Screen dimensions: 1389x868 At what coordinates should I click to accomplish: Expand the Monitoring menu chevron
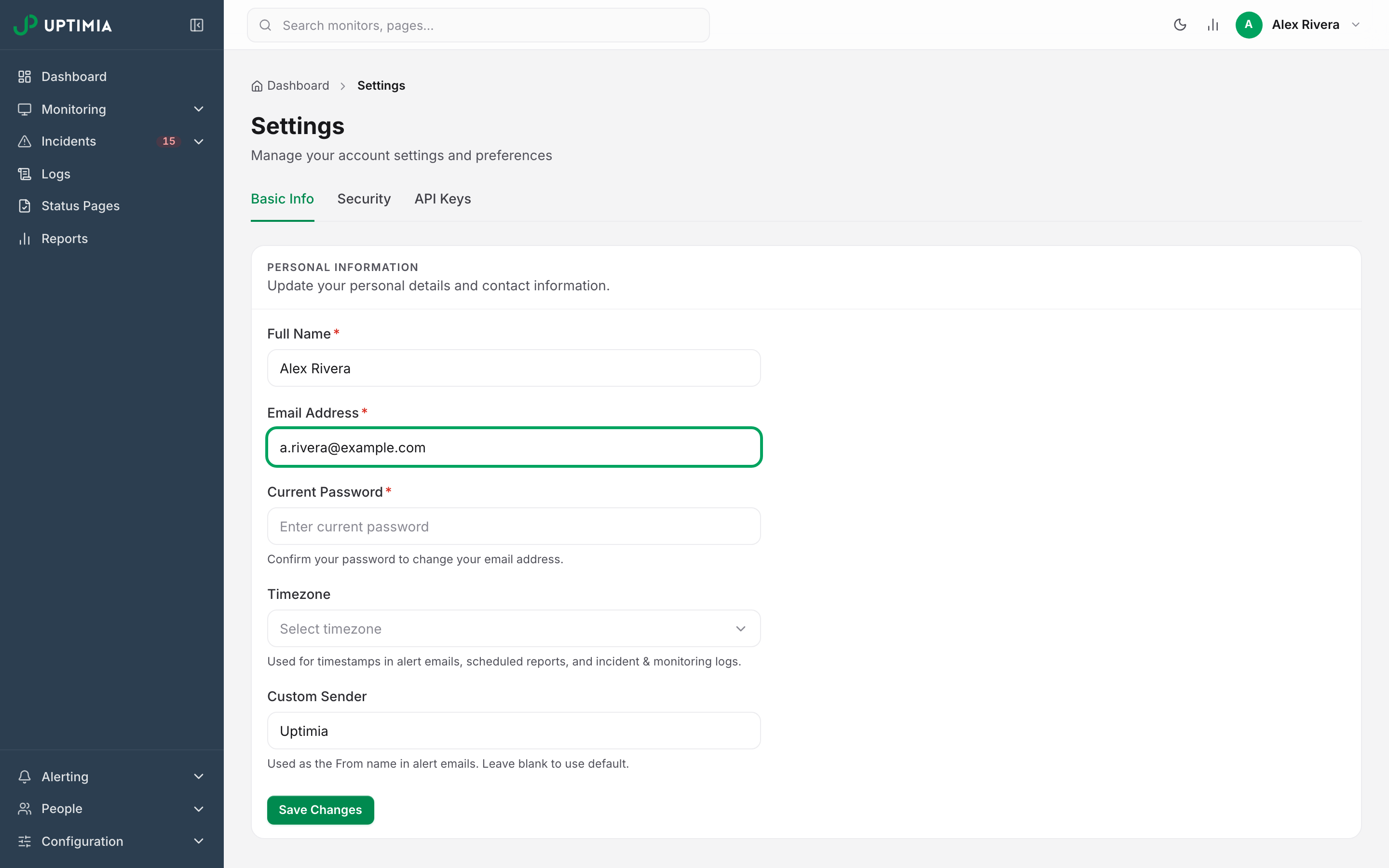[199, 109]
